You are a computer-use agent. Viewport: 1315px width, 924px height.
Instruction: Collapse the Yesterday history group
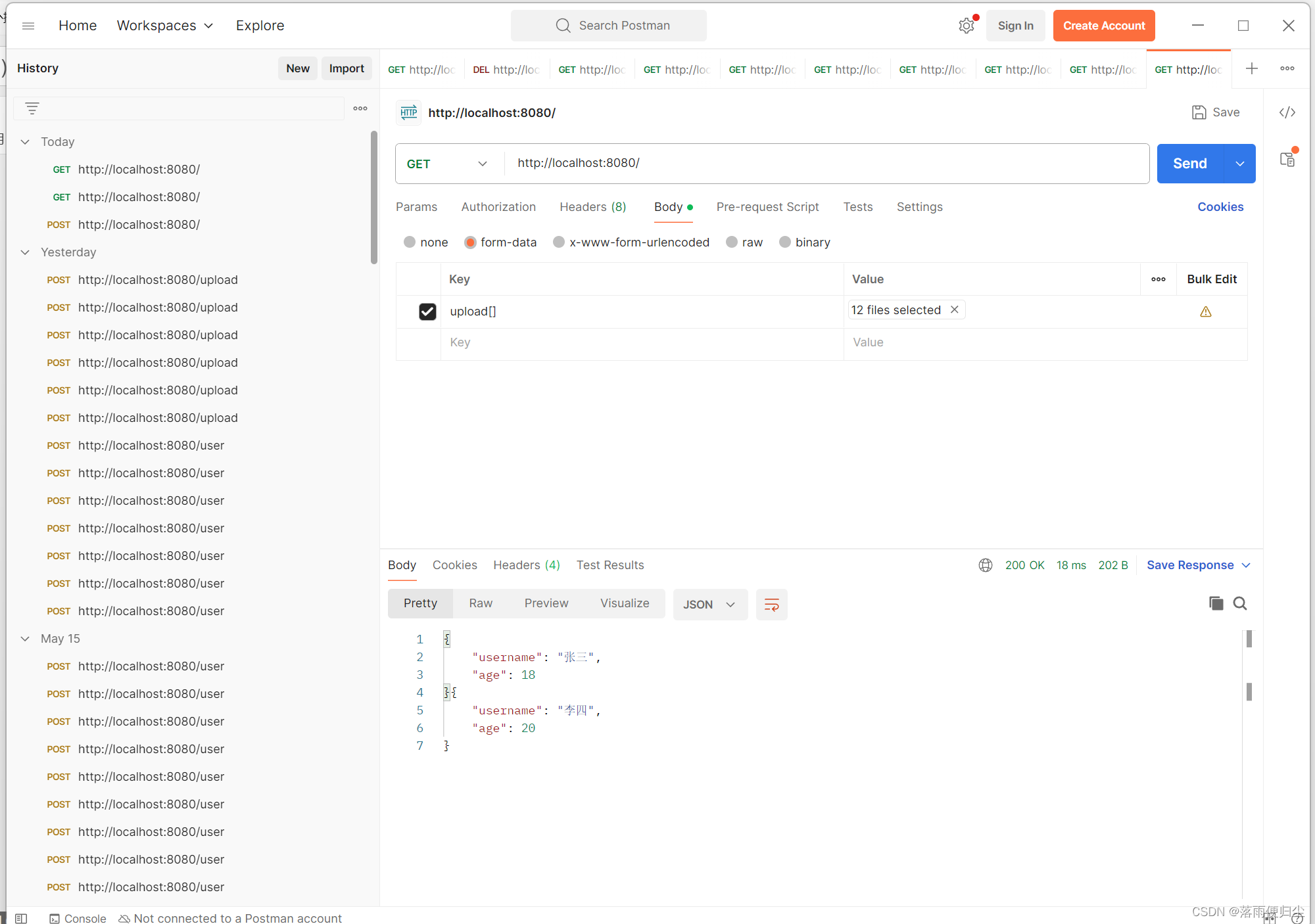(25, 252)
